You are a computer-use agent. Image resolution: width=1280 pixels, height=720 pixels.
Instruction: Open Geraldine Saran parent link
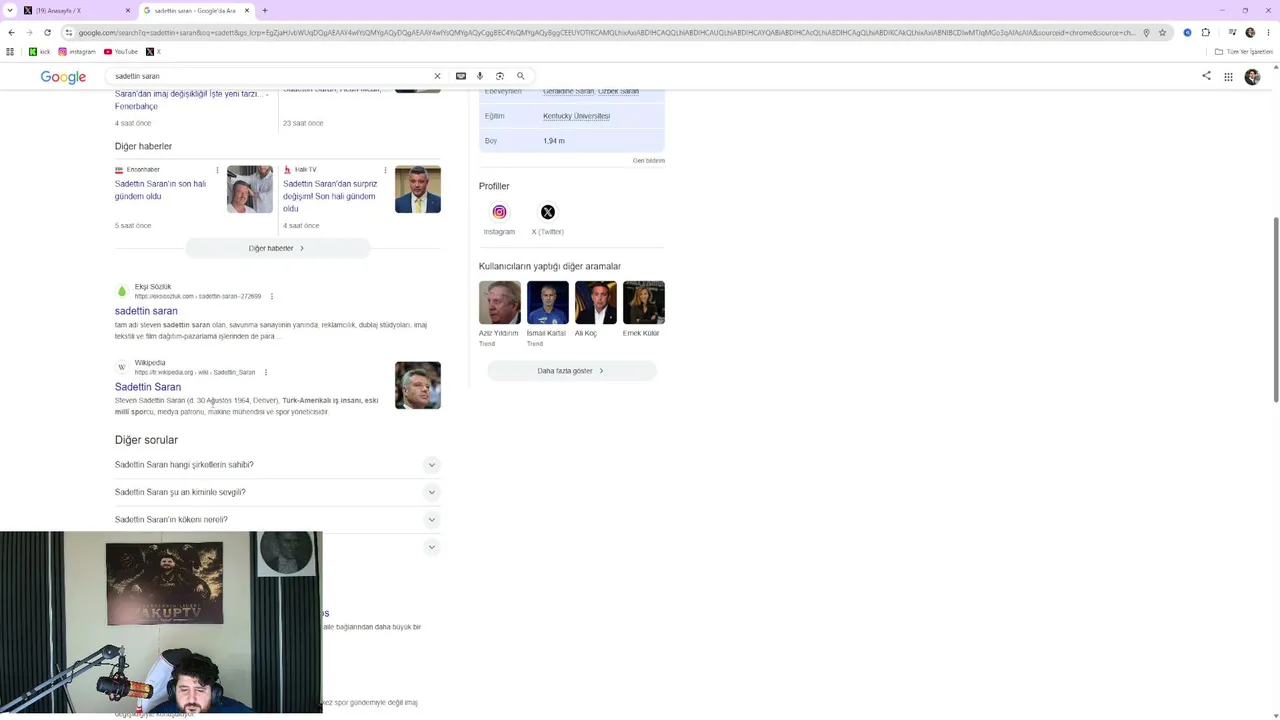[x=568, y=92]
